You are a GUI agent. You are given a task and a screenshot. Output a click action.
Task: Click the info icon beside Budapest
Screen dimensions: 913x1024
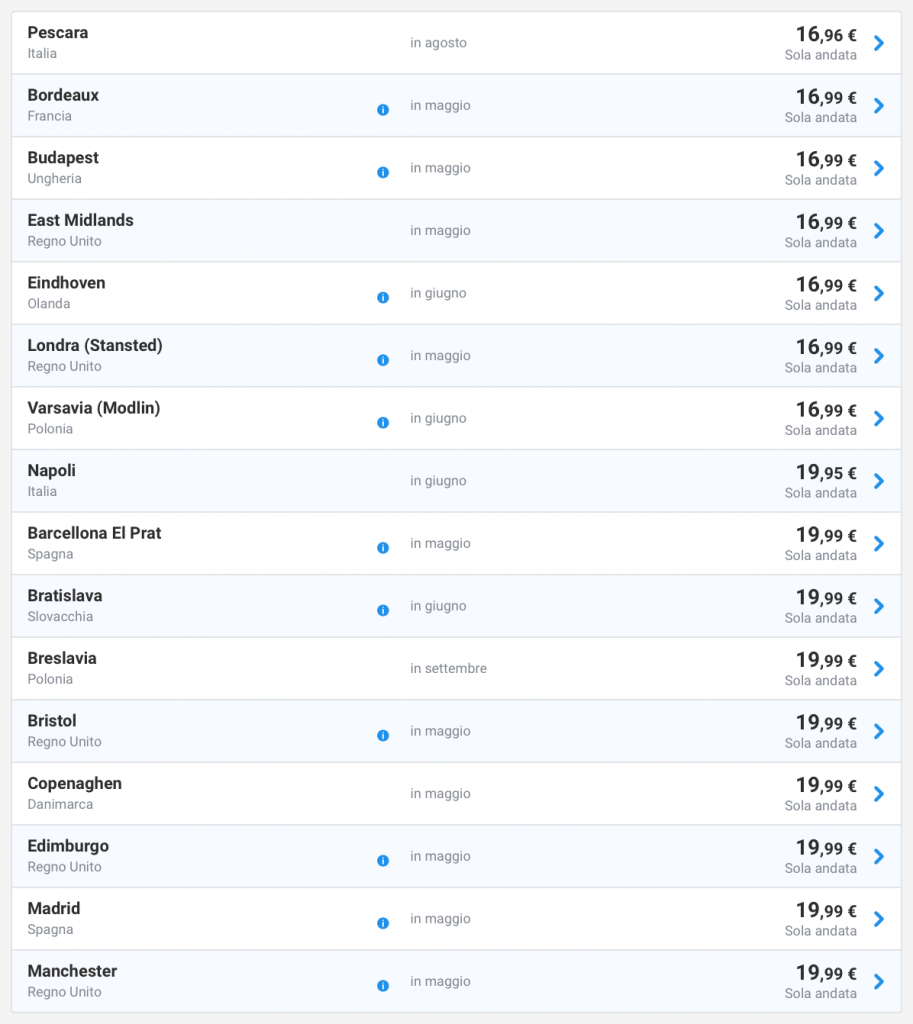tap(383, 172)
